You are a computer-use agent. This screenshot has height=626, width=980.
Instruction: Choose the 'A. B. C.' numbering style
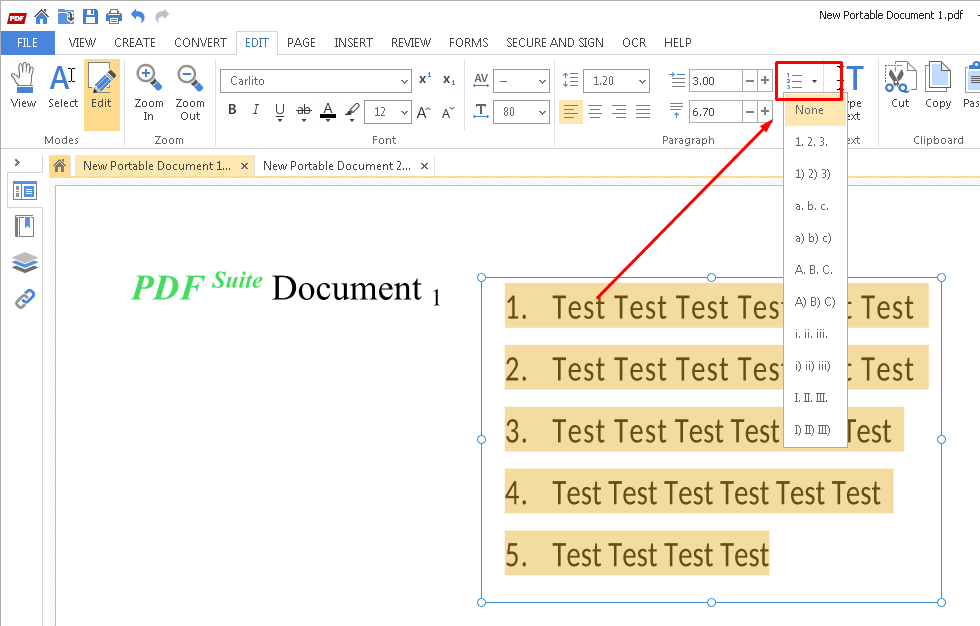(x=815, y=270)
